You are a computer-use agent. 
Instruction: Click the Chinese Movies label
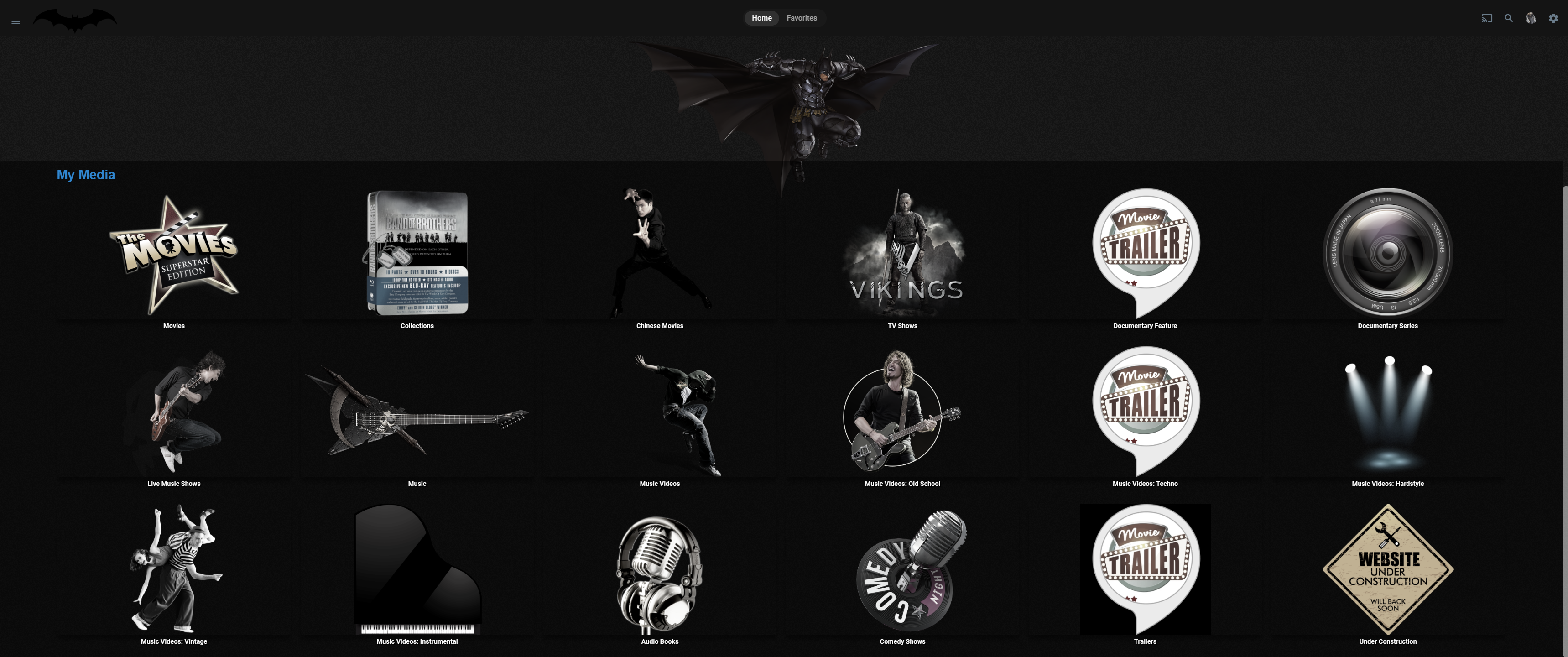(x=660, y=326)
